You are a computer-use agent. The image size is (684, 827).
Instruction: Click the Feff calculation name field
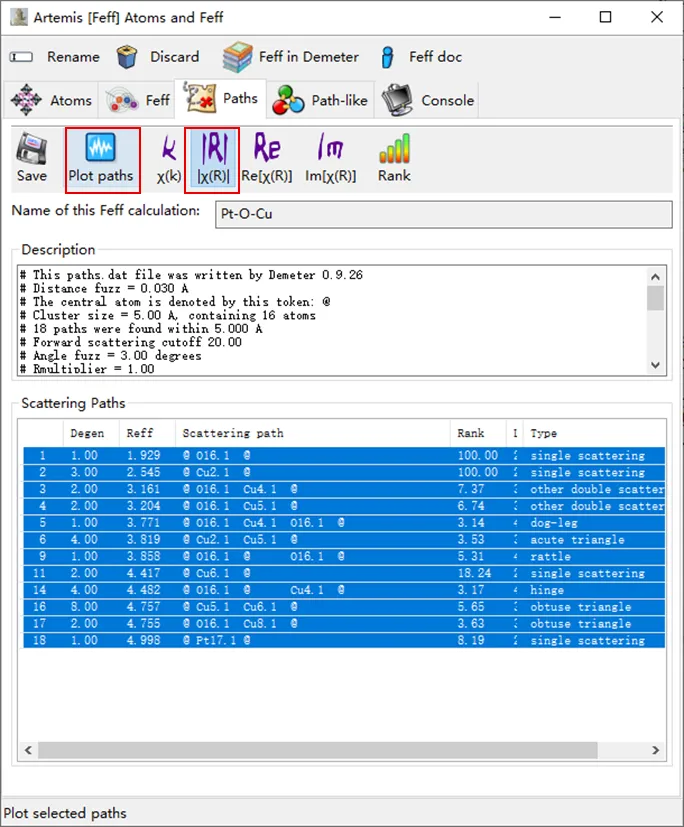click(444, 214)
